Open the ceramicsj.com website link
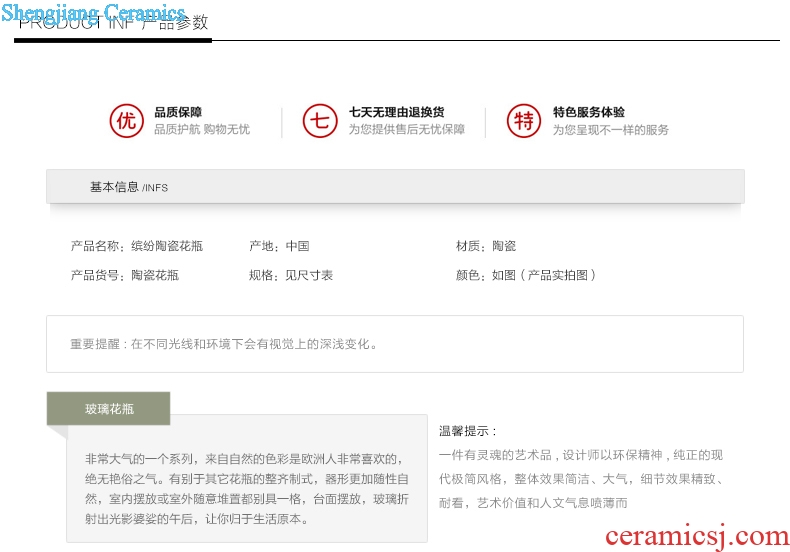The image size is (790, 552). click(x=696, y=536)
